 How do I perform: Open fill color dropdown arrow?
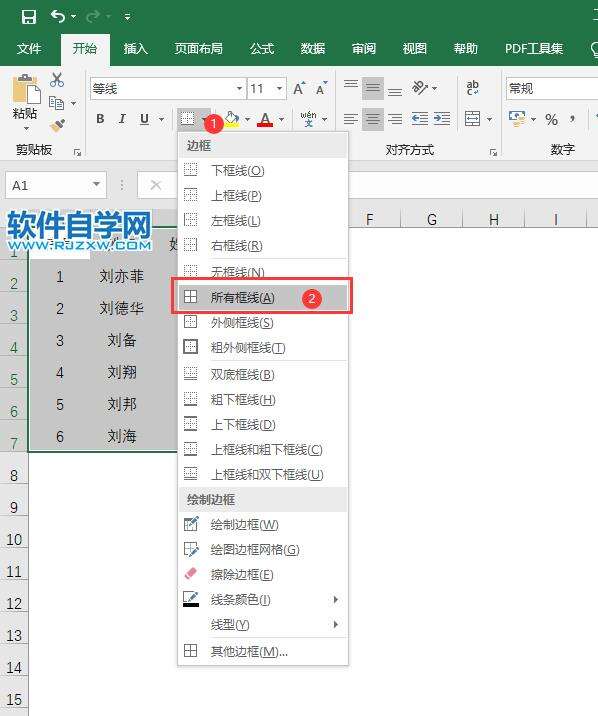247,120
